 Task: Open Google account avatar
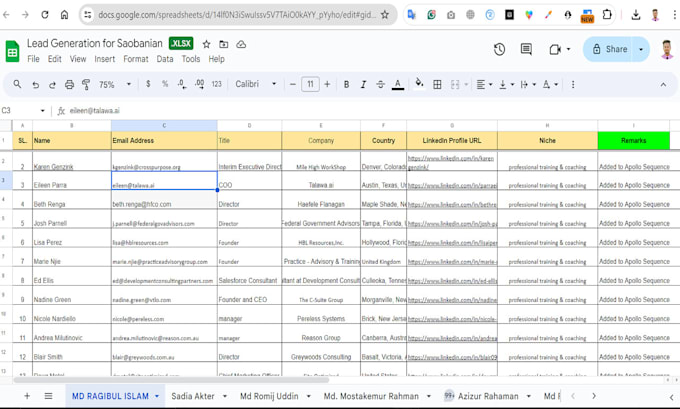pyautogui.click(x=667, y=49)
